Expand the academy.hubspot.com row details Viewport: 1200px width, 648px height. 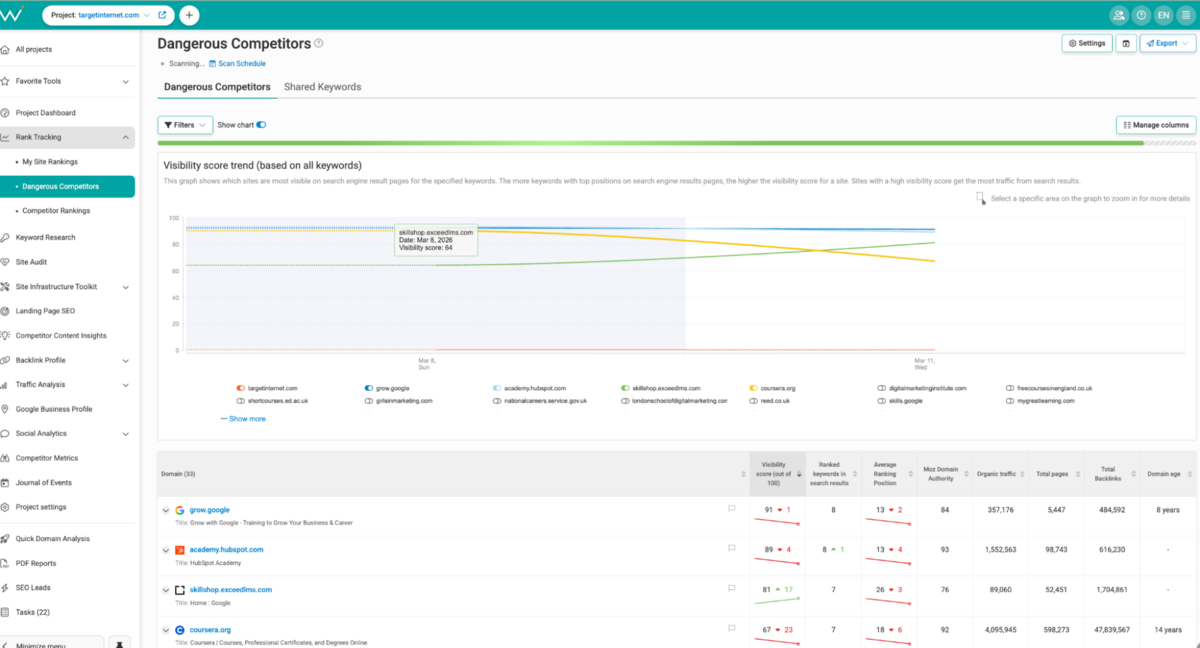(x=166, y=550)
